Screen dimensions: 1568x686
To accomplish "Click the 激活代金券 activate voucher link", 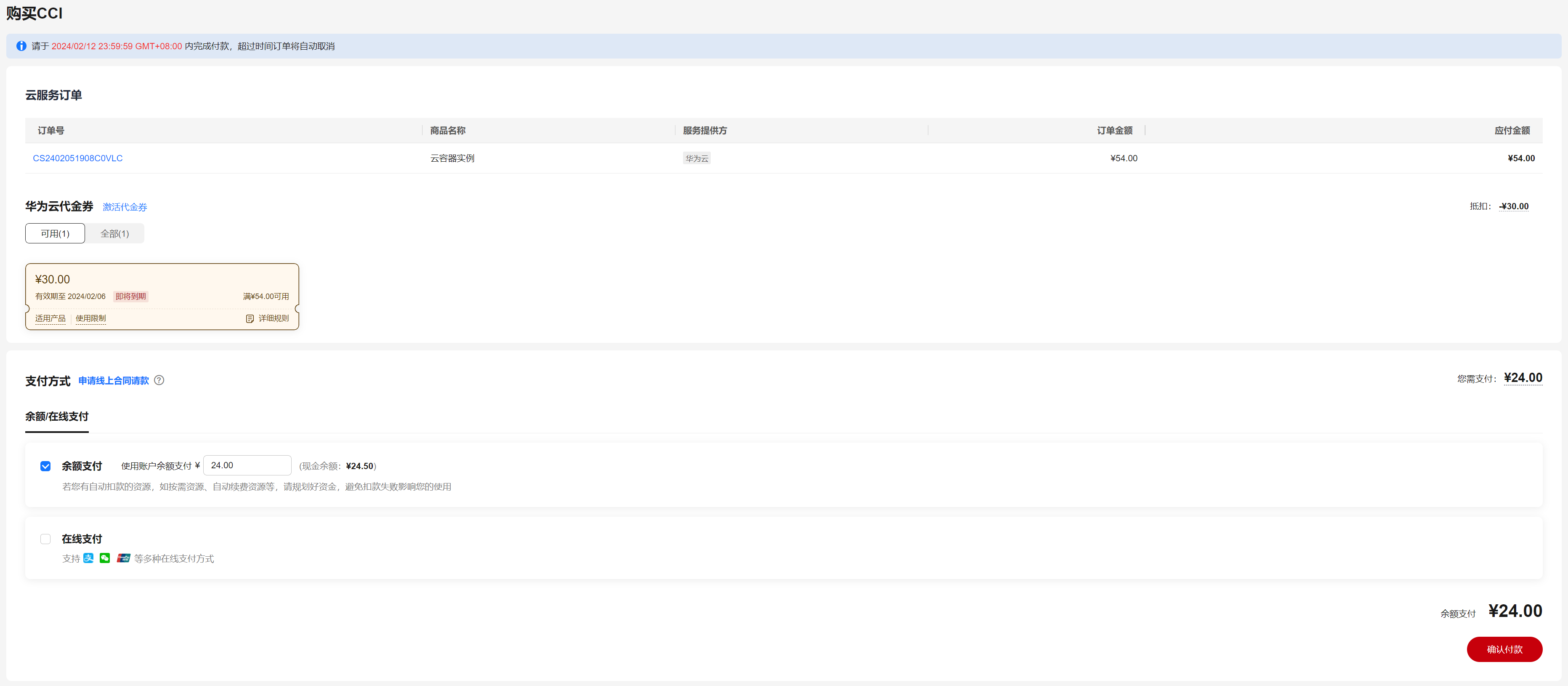I will [125, 207].
